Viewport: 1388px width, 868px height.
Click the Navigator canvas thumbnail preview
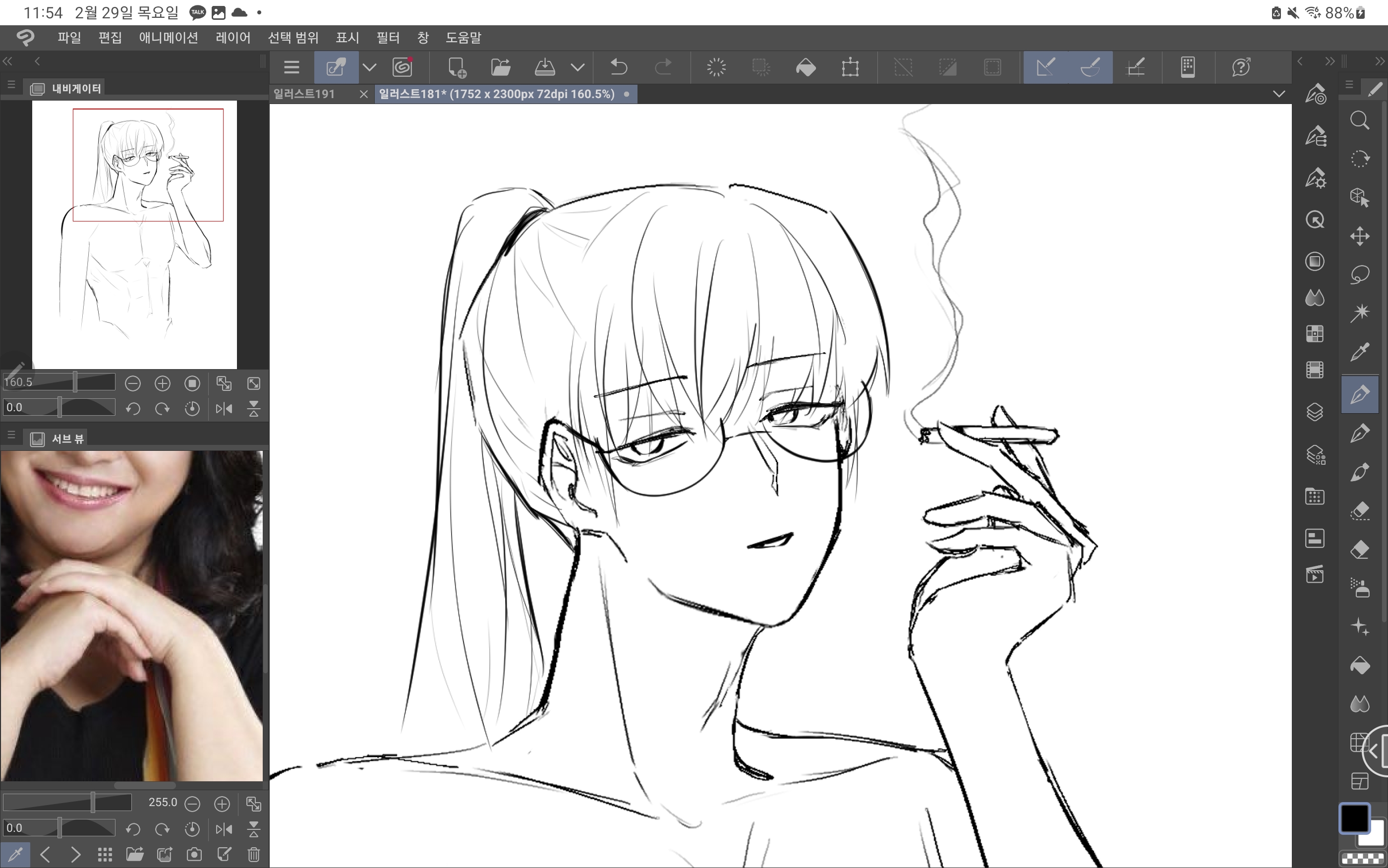134,234
